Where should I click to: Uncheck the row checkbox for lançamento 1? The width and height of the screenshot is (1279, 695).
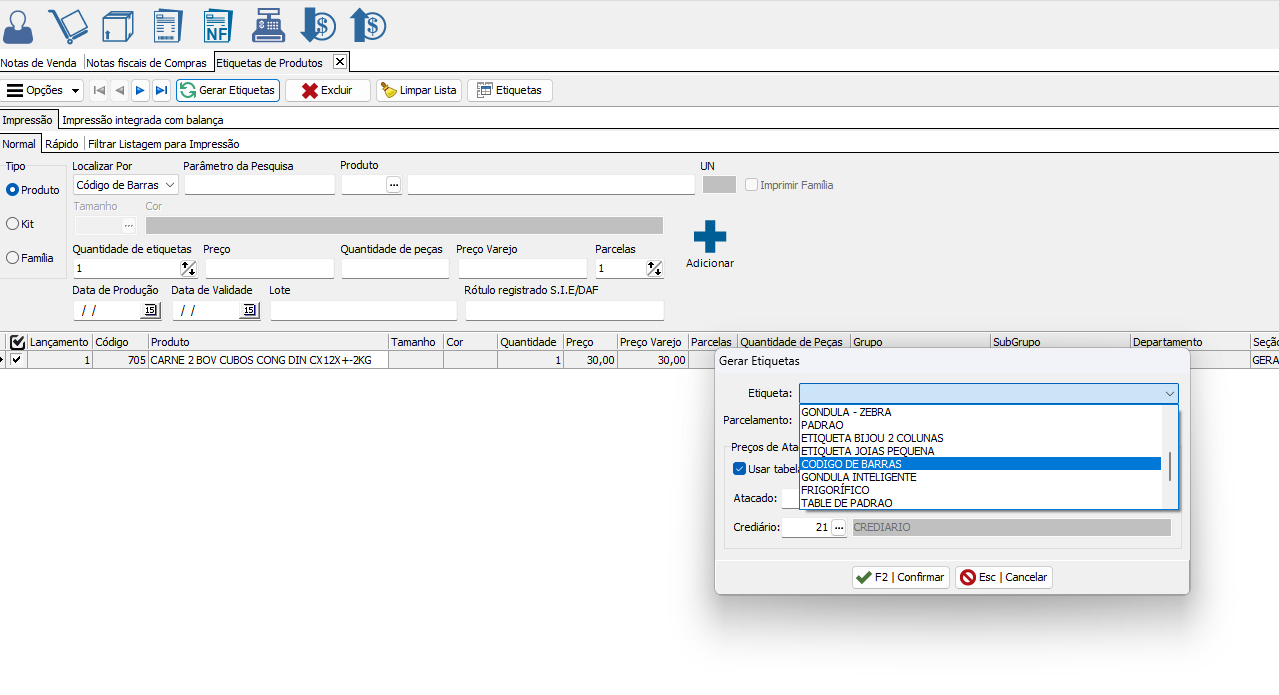point(17,360)
